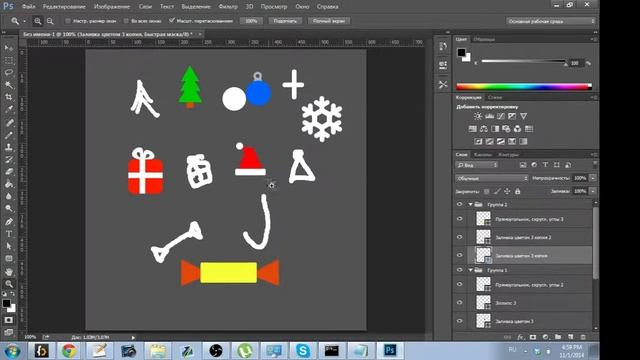This screenshot has height=360, width=640.
Task: Create a new group folder
Action: (558, 337)
